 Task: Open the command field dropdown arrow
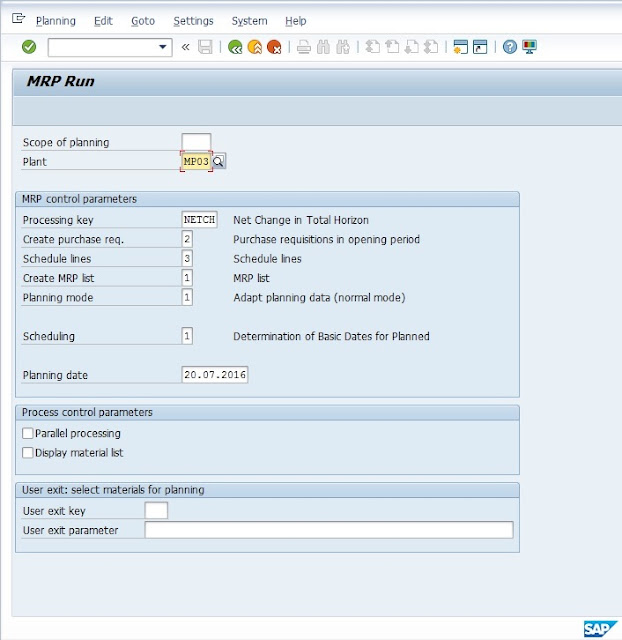tap(162, 47)
